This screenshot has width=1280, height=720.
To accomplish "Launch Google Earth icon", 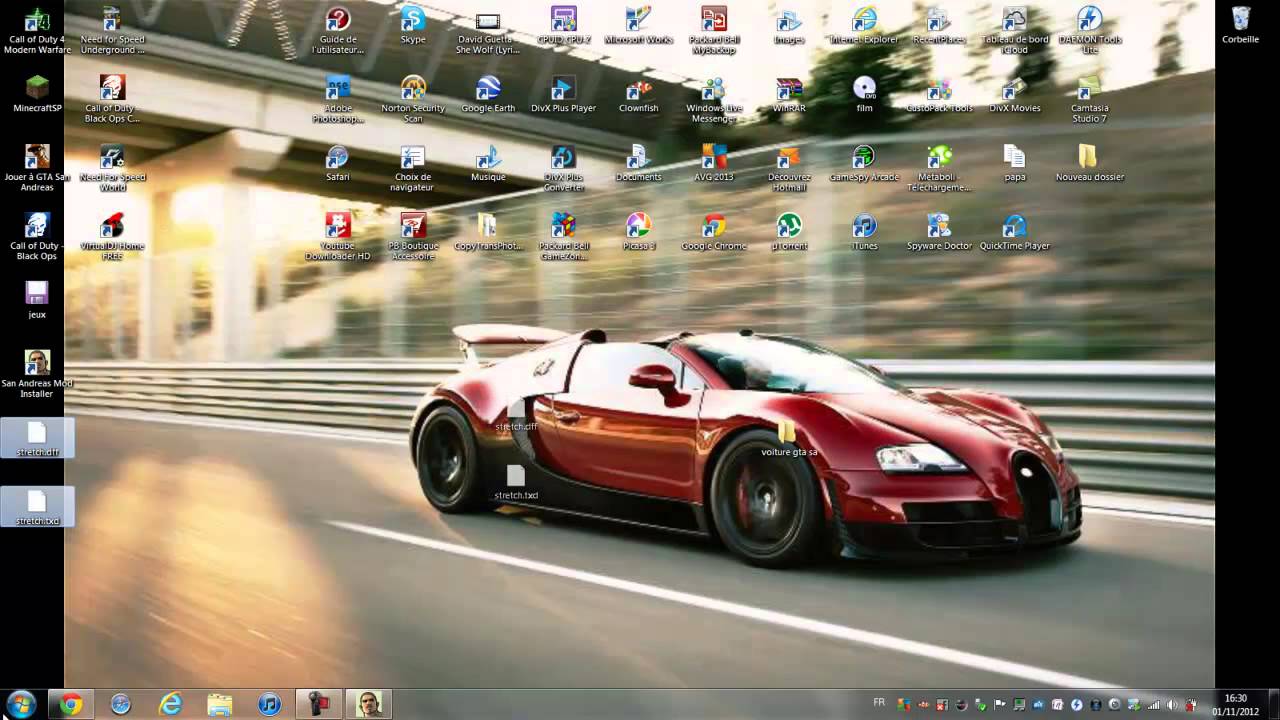I will [x=488, y=95].
